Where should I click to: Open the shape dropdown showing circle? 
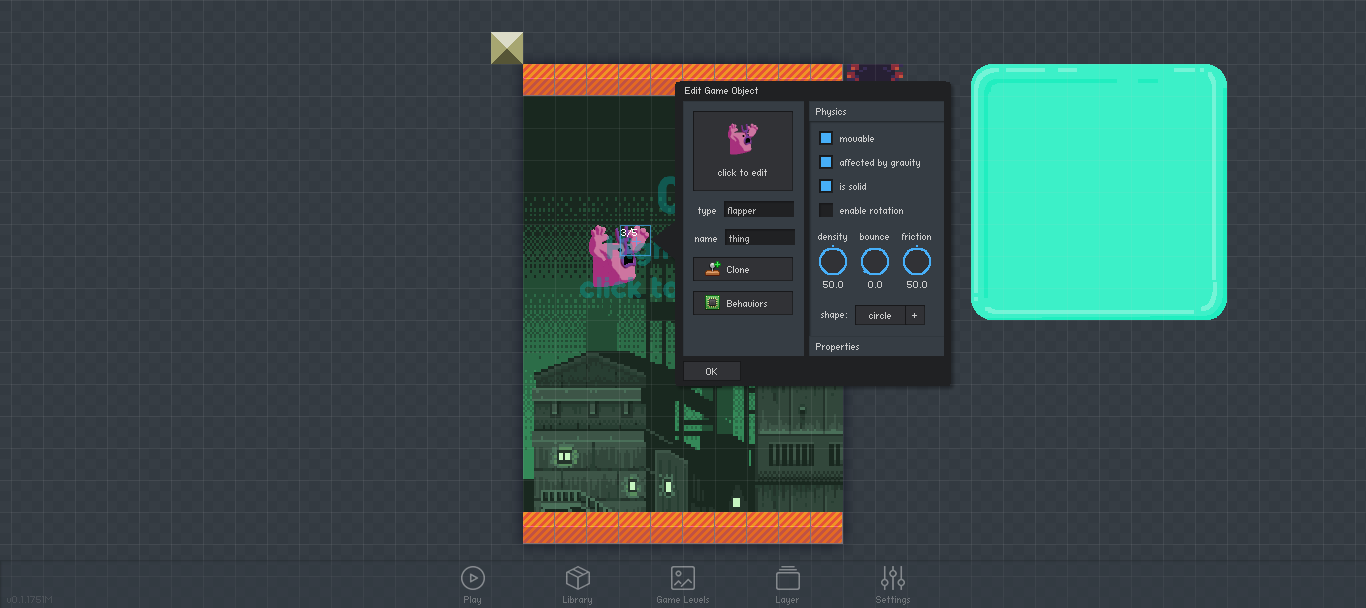880,315
